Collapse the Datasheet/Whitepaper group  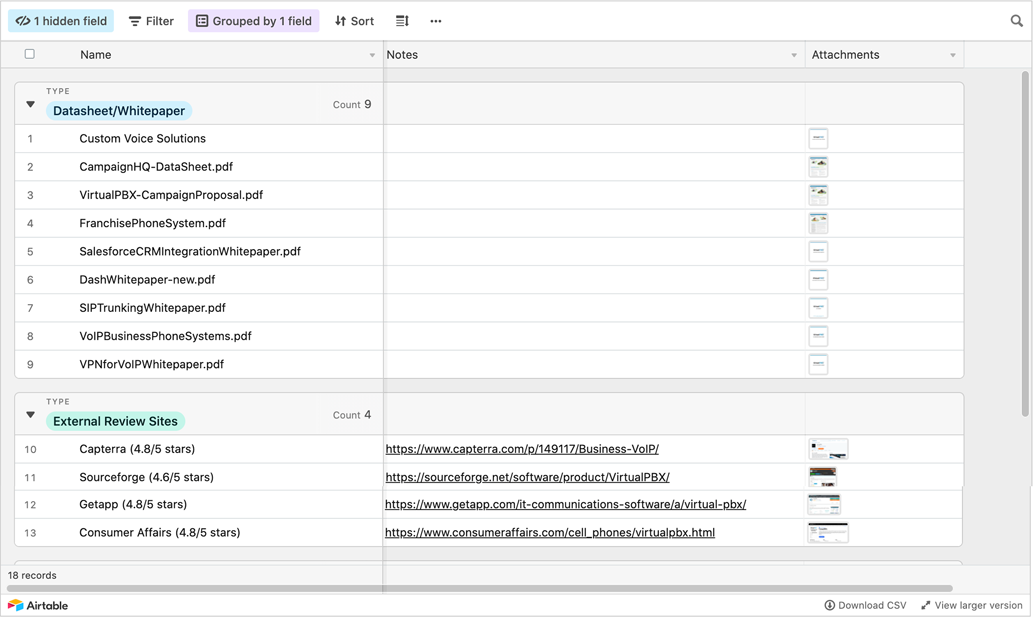click(30, 104)
